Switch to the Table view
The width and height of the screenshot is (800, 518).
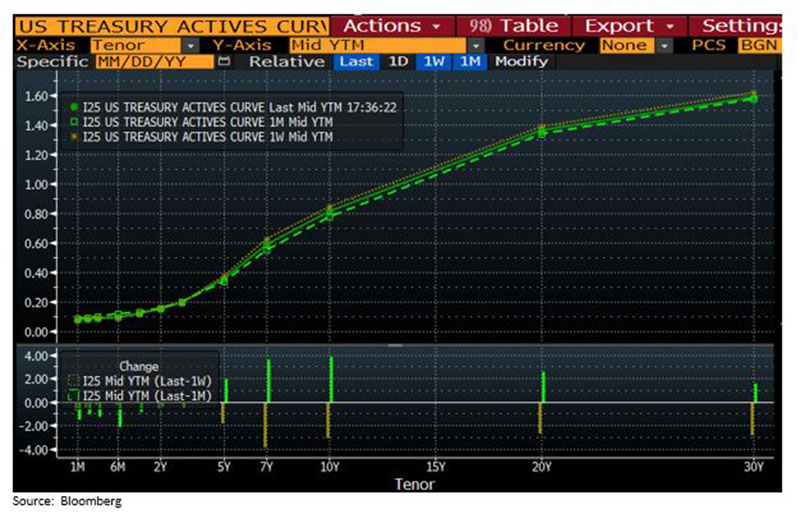(x=517, y=25)
